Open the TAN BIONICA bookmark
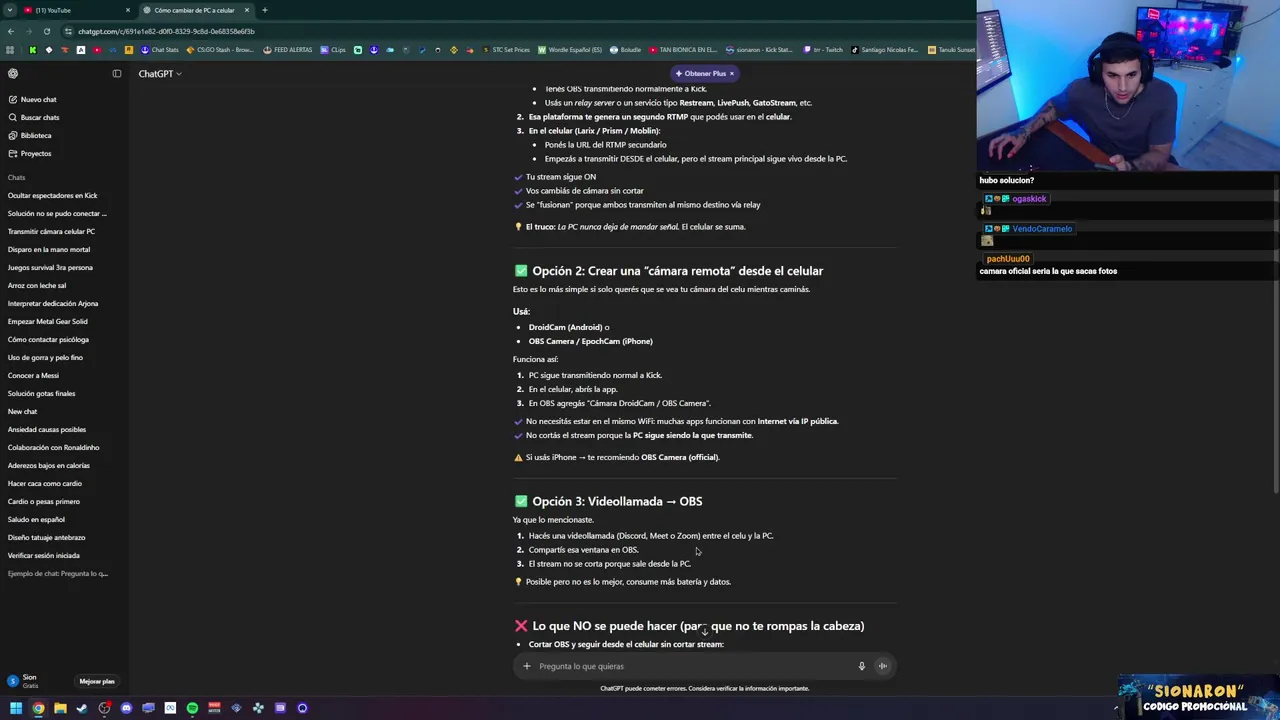 coord(683,50)
